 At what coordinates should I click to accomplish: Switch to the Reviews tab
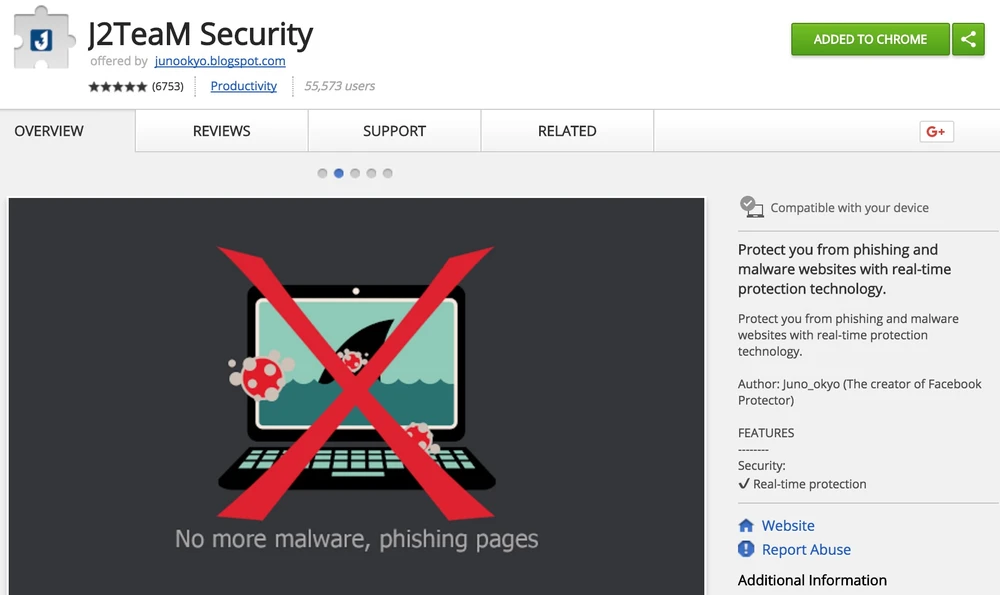(221, 131)
